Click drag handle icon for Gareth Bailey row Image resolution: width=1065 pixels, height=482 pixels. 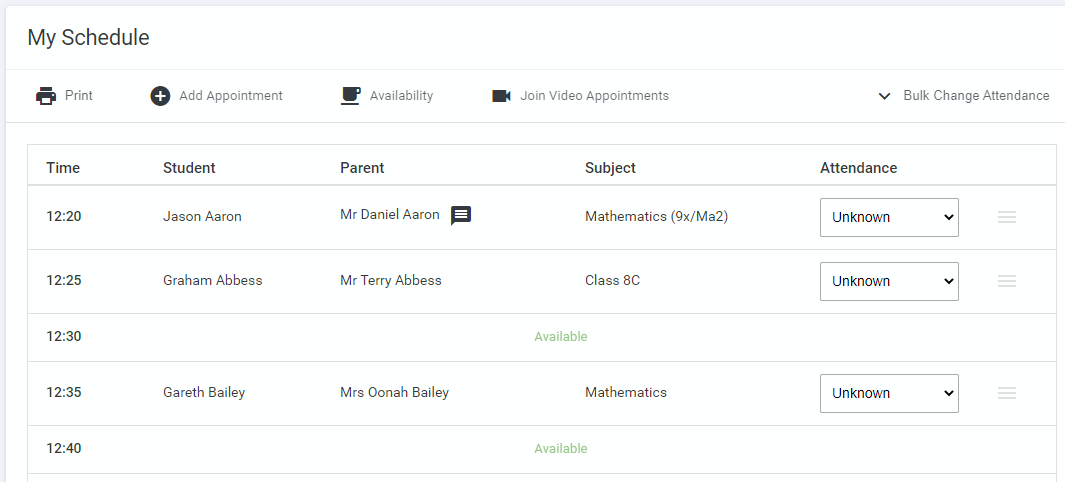[1007, 393]
